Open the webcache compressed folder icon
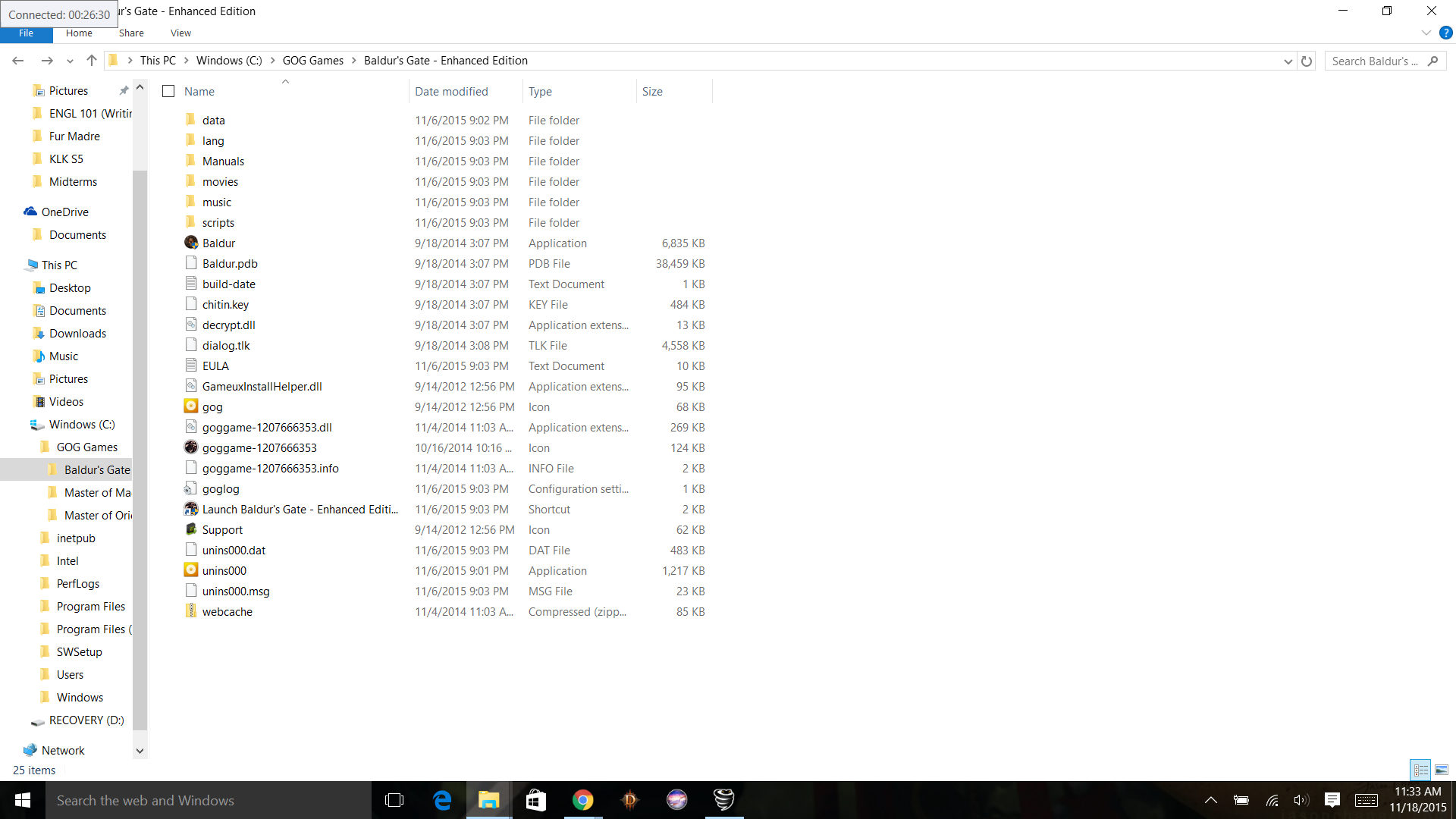Viewport: 1456px width, 819px height. [191, 611]
